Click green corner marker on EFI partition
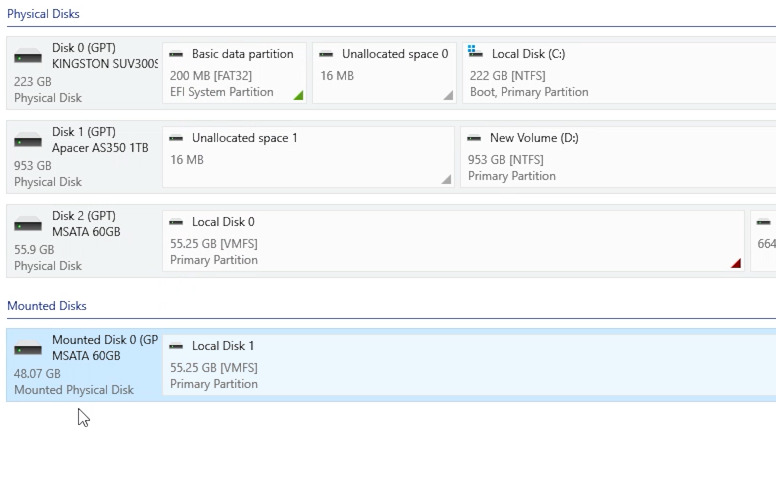This screenshot has height=483, width=776. pyautogui.click(x=298, y=95)
